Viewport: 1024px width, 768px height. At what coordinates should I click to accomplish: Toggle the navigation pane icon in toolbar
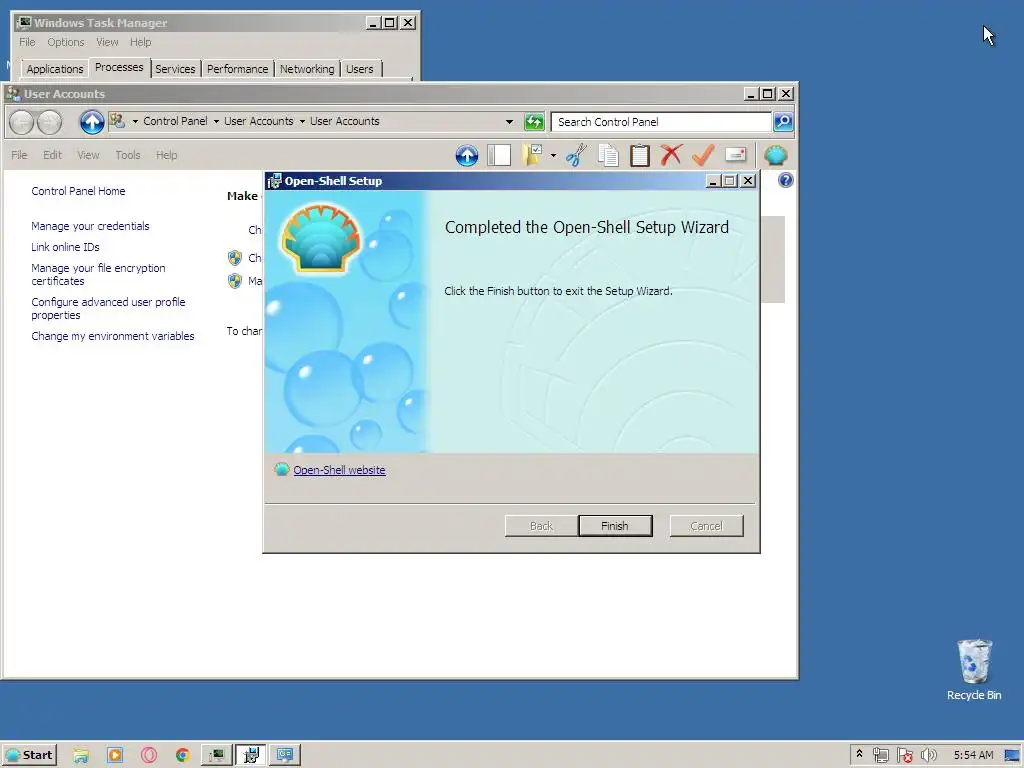[x=499, y=155]
